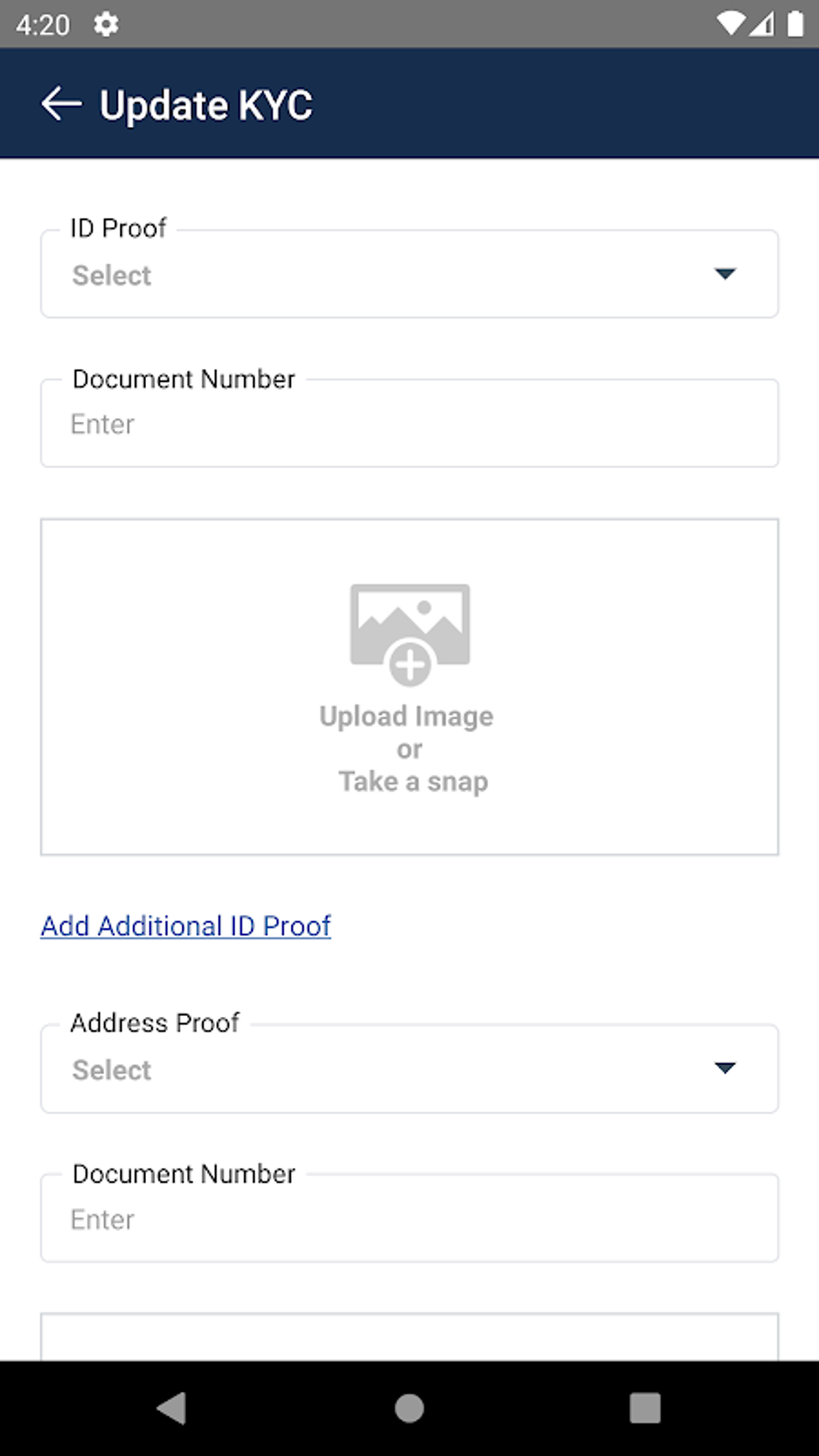Focus the Address Proof Document Number field
This screenshot has height=1456, width=819.
[409, 1219]
